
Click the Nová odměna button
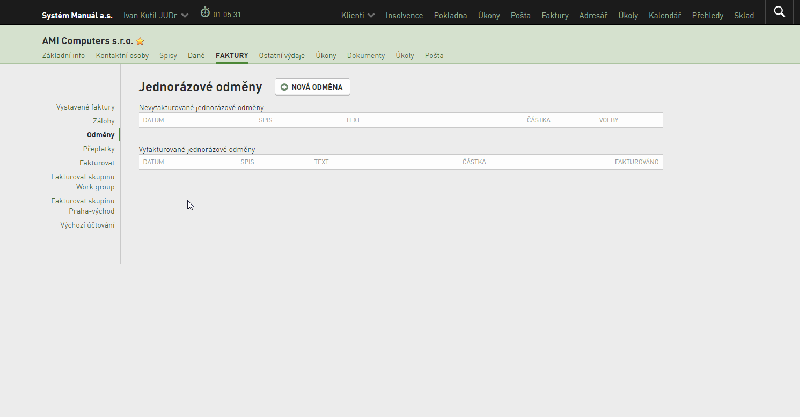pyautogui.click(x=312, y=87)
